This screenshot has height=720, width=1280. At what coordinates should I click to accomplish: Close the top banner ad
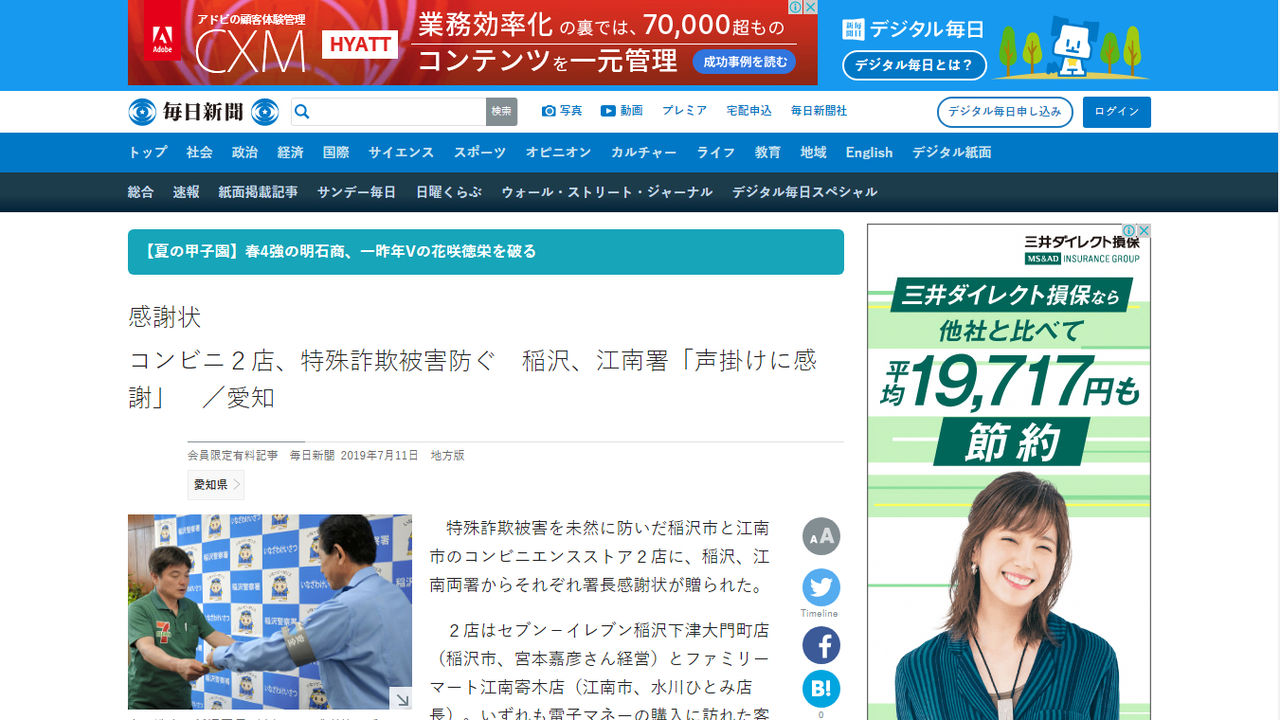pos(810,7)
